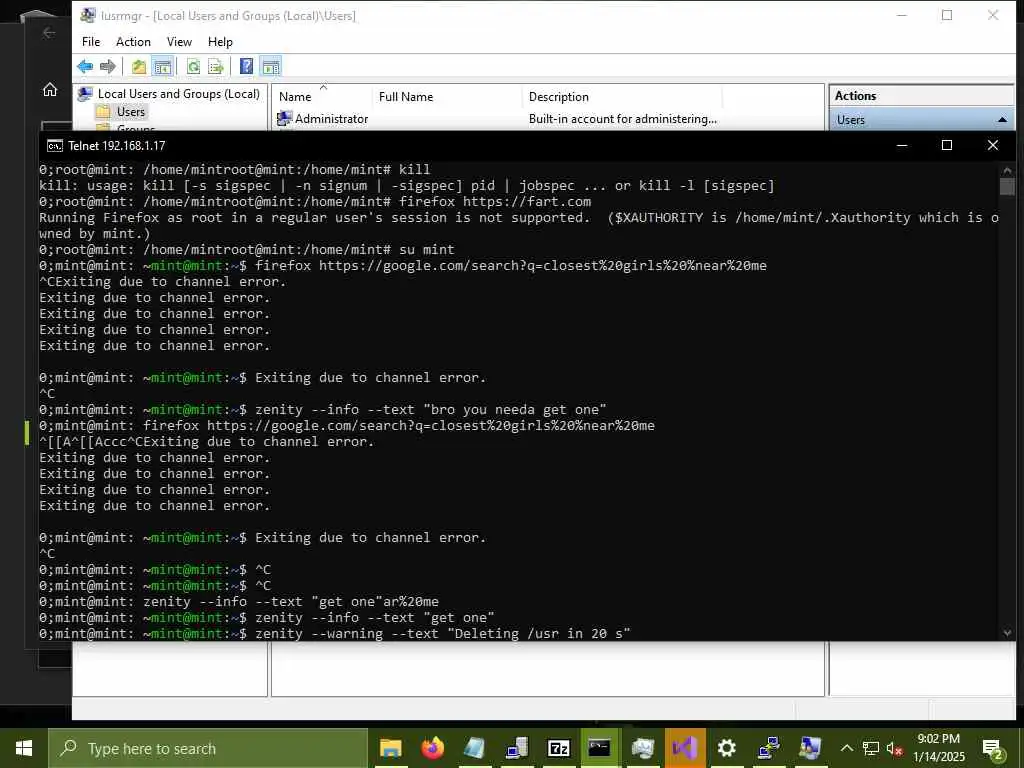
Task: Click the muted volume tray icon
Action: coord(894,748)
